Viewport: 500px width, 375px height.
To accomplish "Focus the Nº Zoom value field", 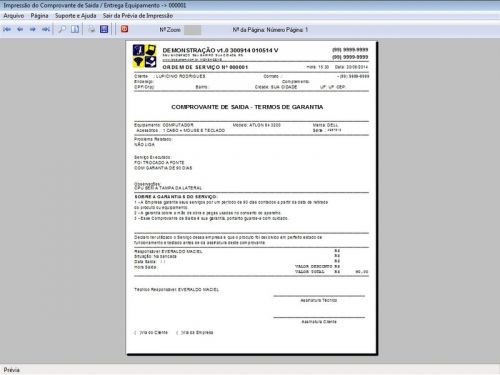I will 193,30.
